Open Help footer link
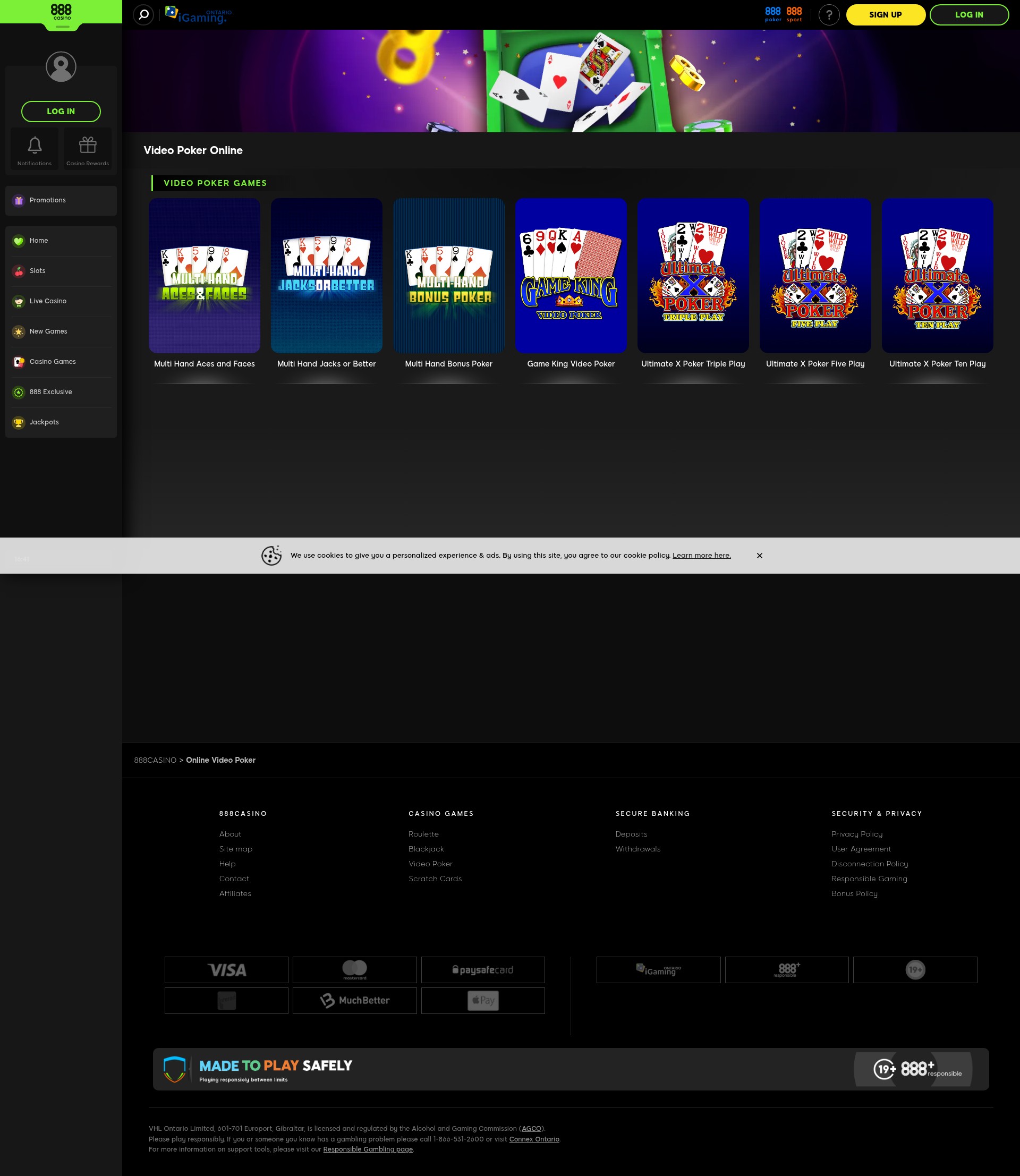The image size is (1020, 1176). [x=227, y=864]
